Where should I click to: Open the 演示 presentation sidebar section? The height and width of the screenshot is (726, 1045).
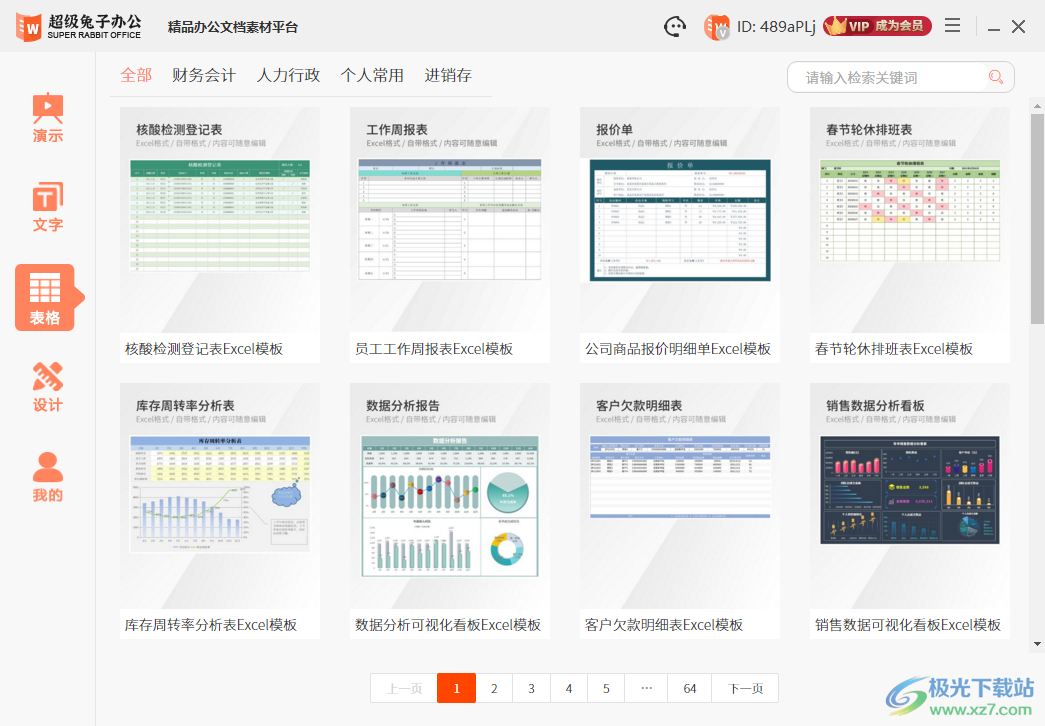(47, 118)
